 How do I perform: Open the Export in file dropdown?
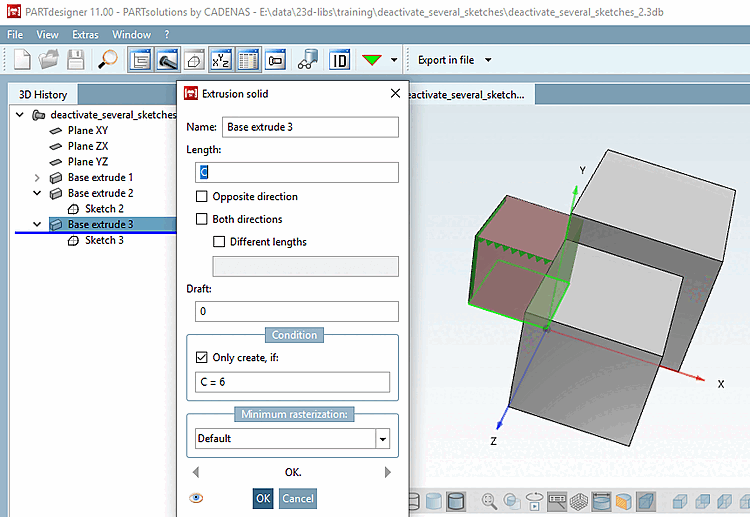[x=487, y=60]
